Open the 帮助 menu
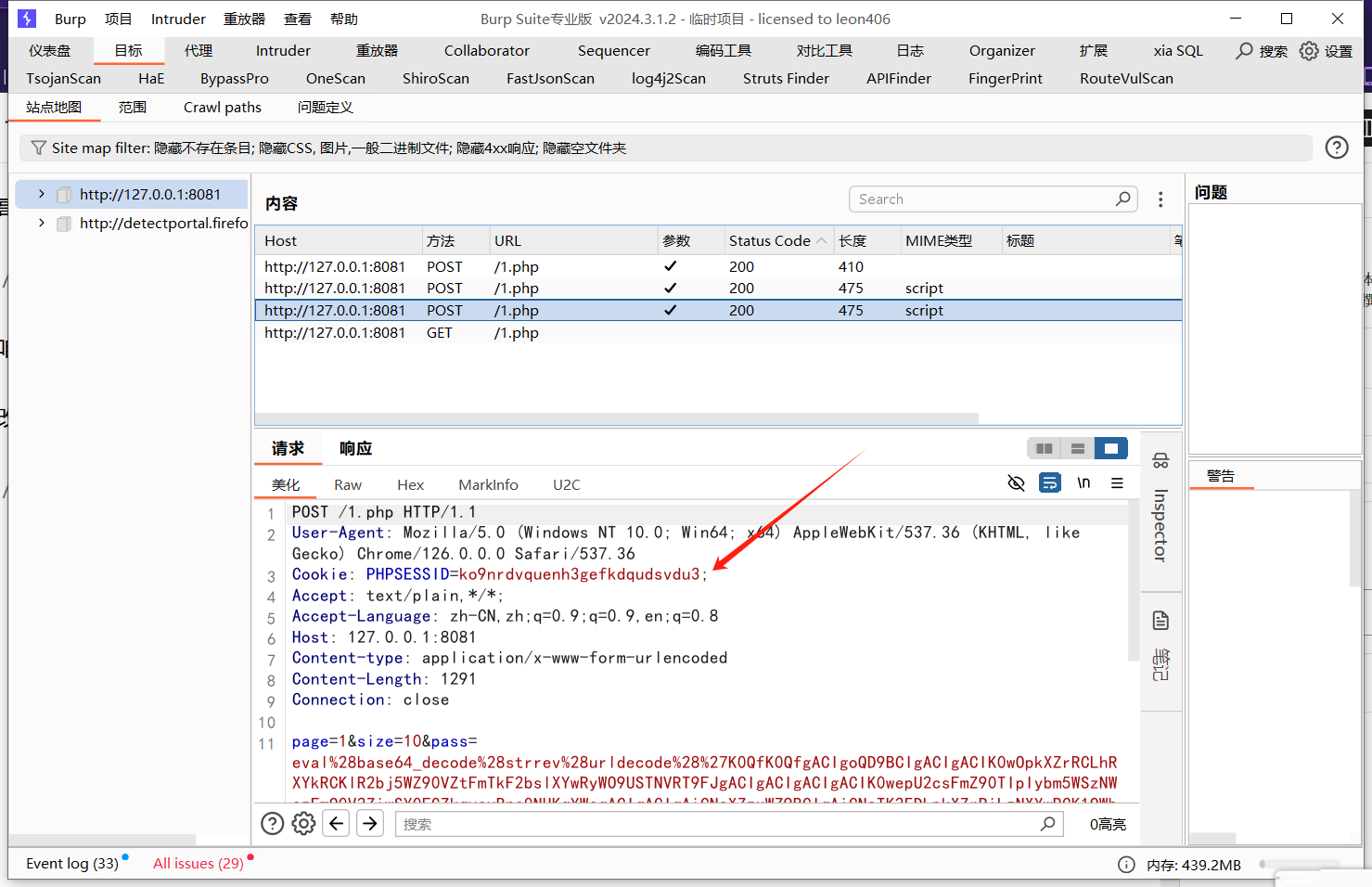 [344, 19]
